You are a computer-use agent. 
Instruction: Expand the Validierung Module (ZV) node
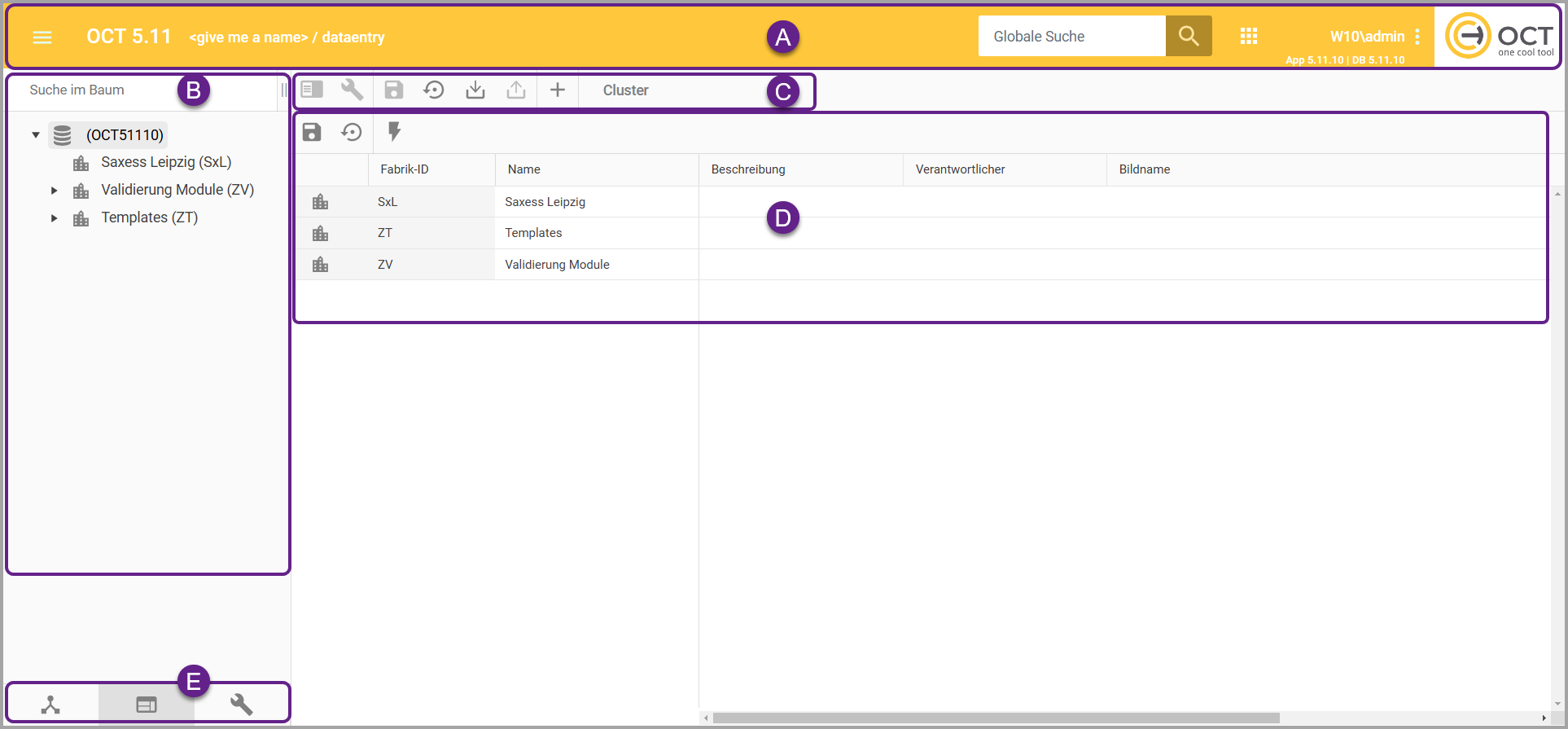point(54,191)
